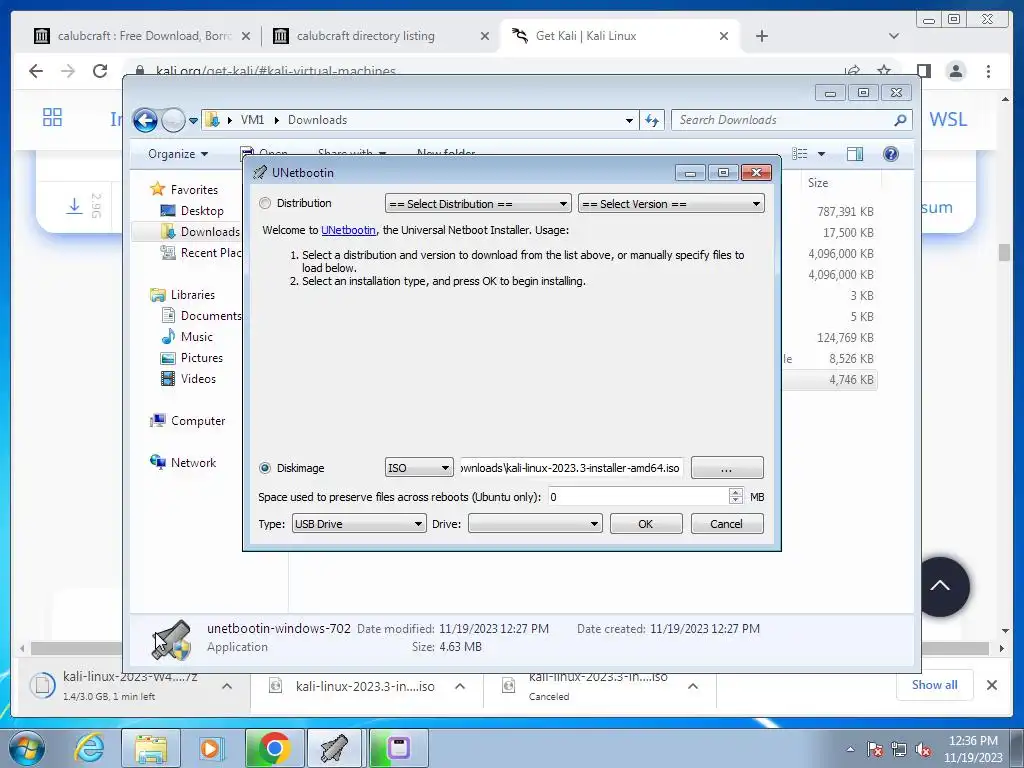This screenshot has height=768, width=1024.
Task: Open Windows Explorer taskbar icon
Action: 151,748
